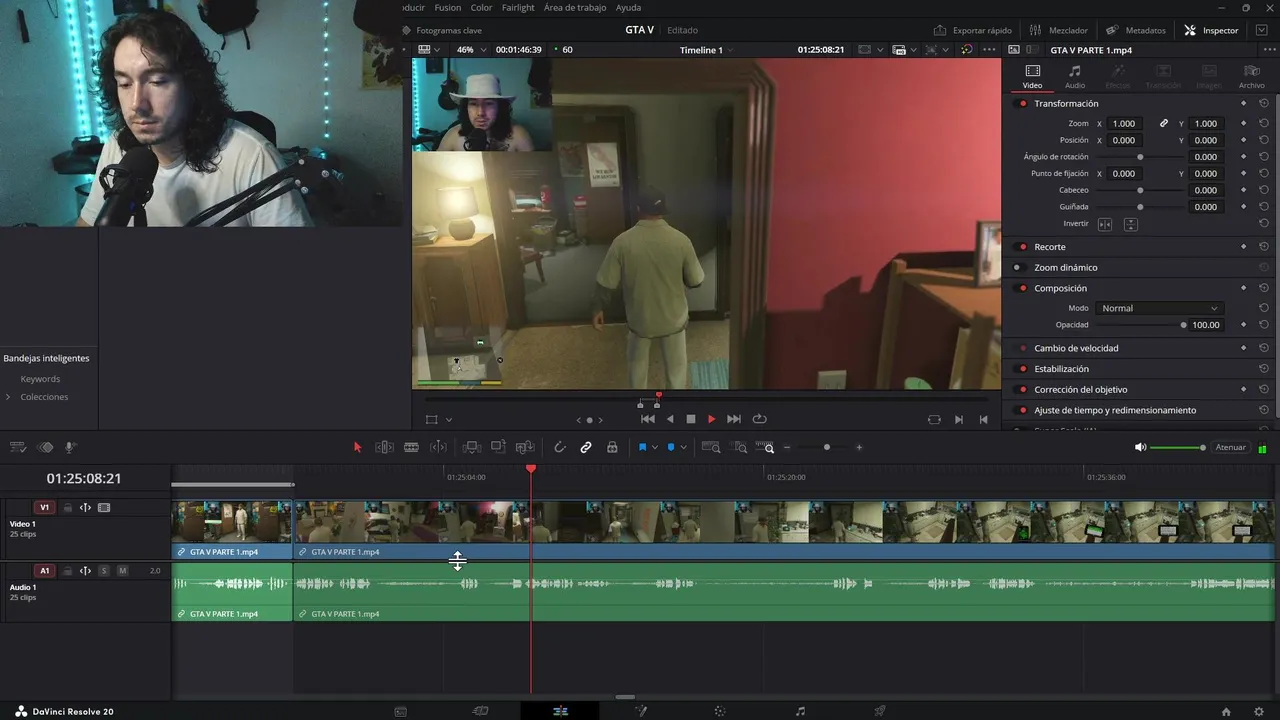This screenshot has width=1280, height=720.
Task: Toggle the Inspector panel button
Action: pos(1211,30)
